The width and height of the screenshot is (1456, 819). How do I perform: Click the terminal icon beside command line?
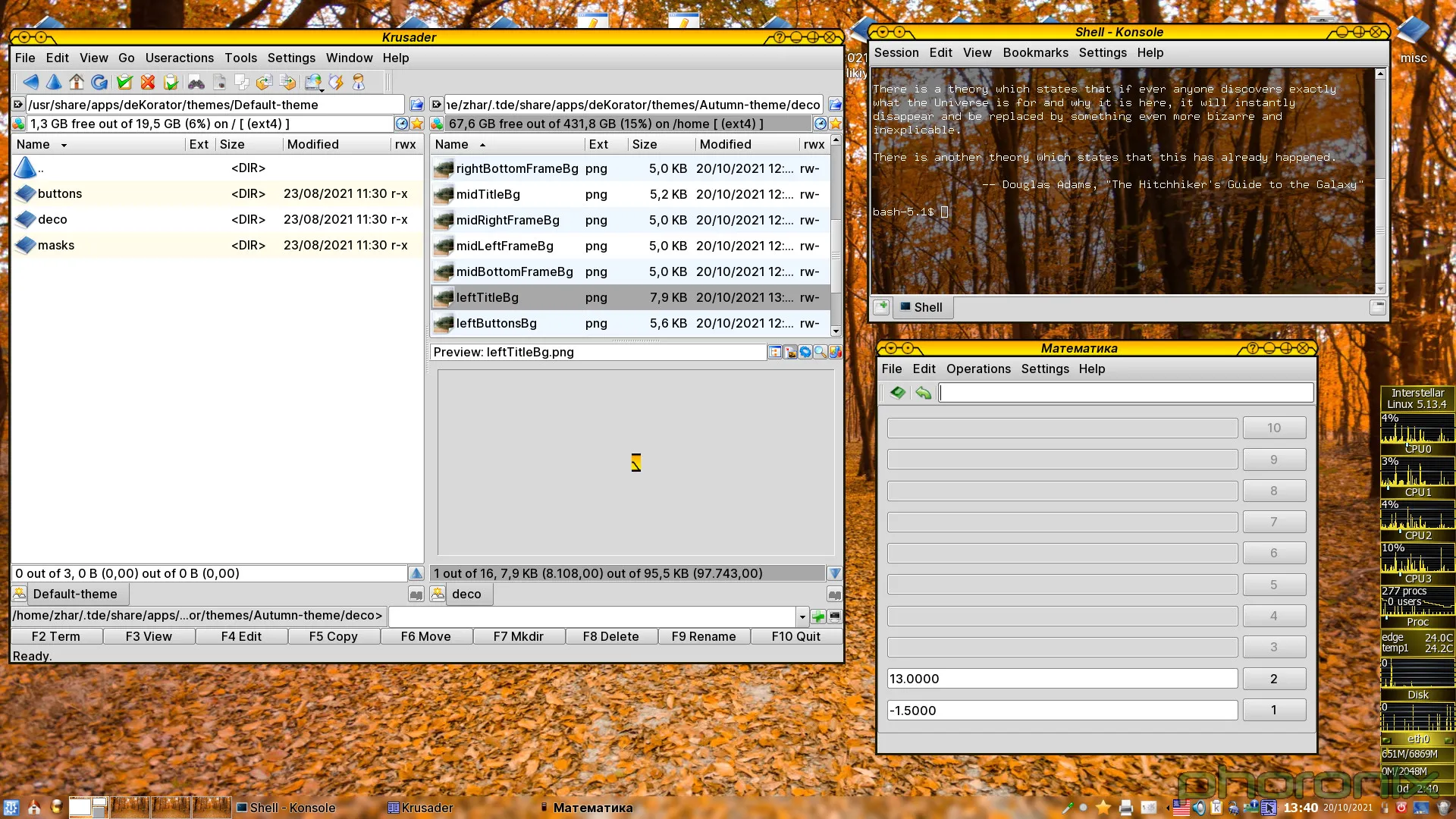pyautogui.click(x=835, y=617)
